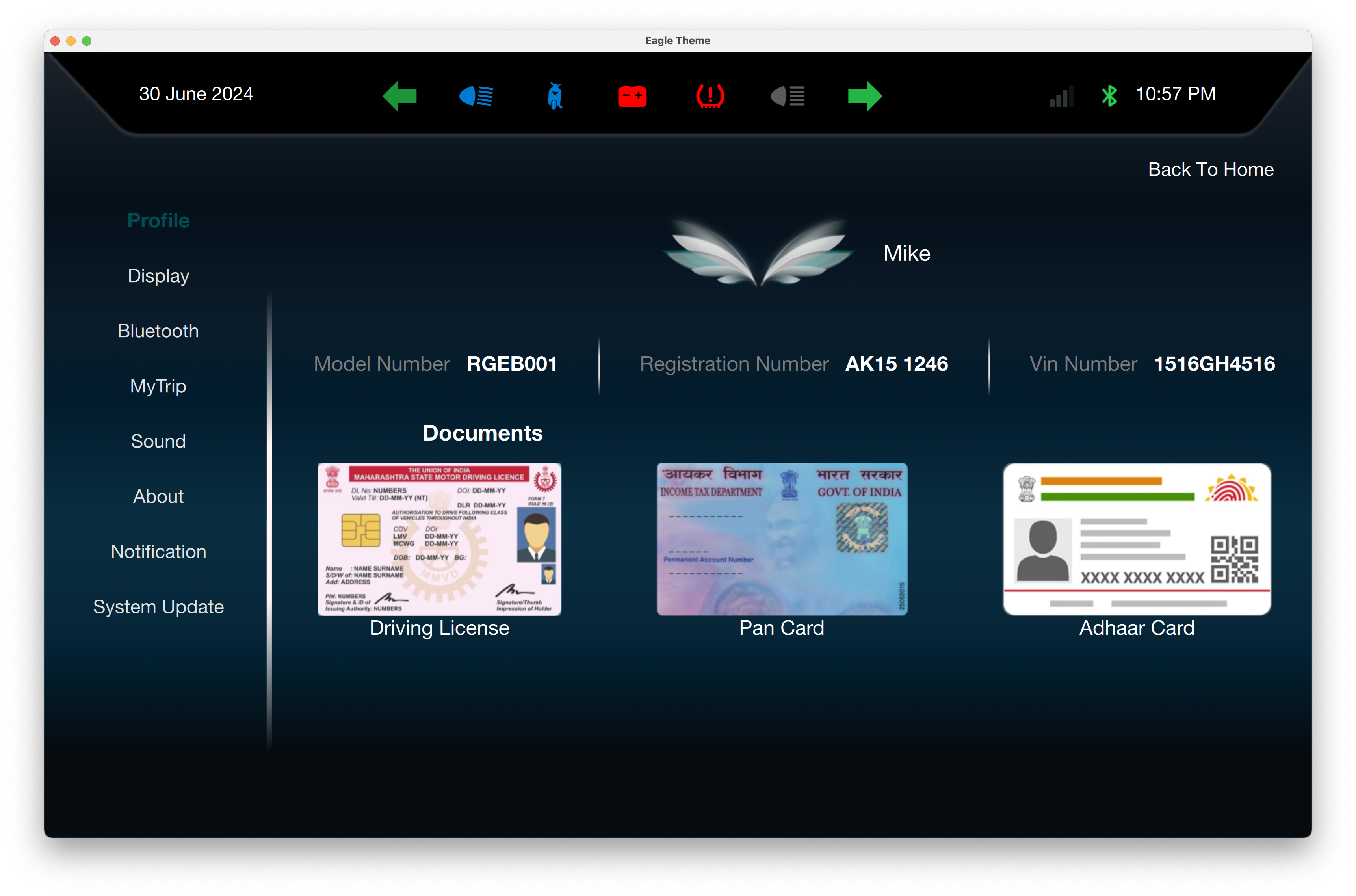
Task: Click registration number value AK15 1246
Action: click(x=897, y=364)
